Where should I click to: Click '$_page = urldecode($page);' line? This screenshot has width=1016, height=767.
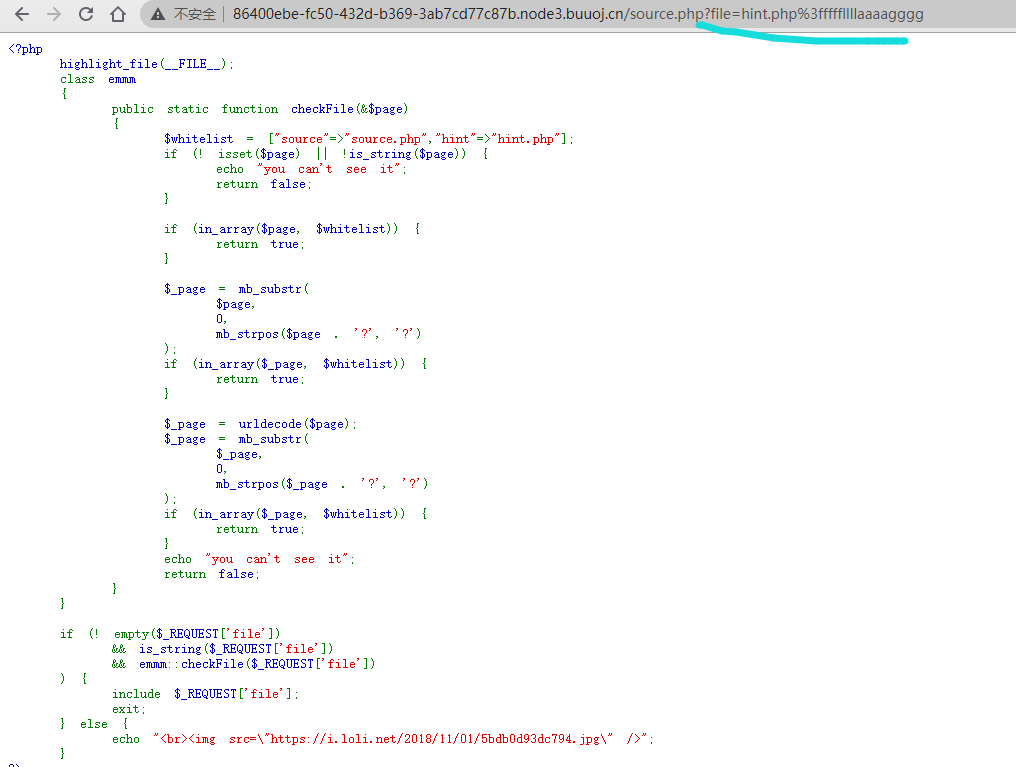pyautogui.click(x=260, y=424)
